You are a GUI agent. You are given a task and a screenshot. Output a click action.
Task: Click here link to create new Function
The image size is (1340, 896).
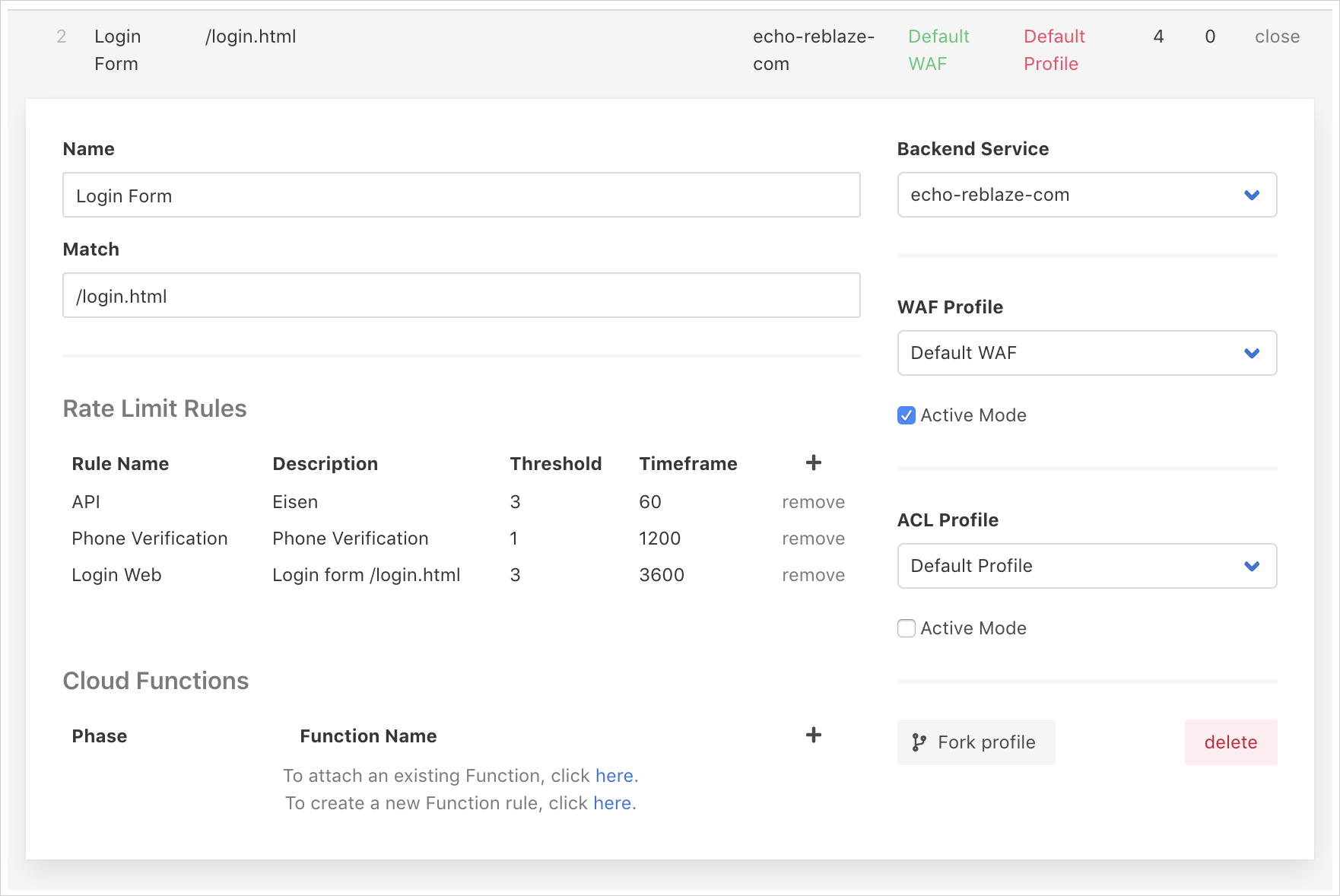(x=612, y=803)
